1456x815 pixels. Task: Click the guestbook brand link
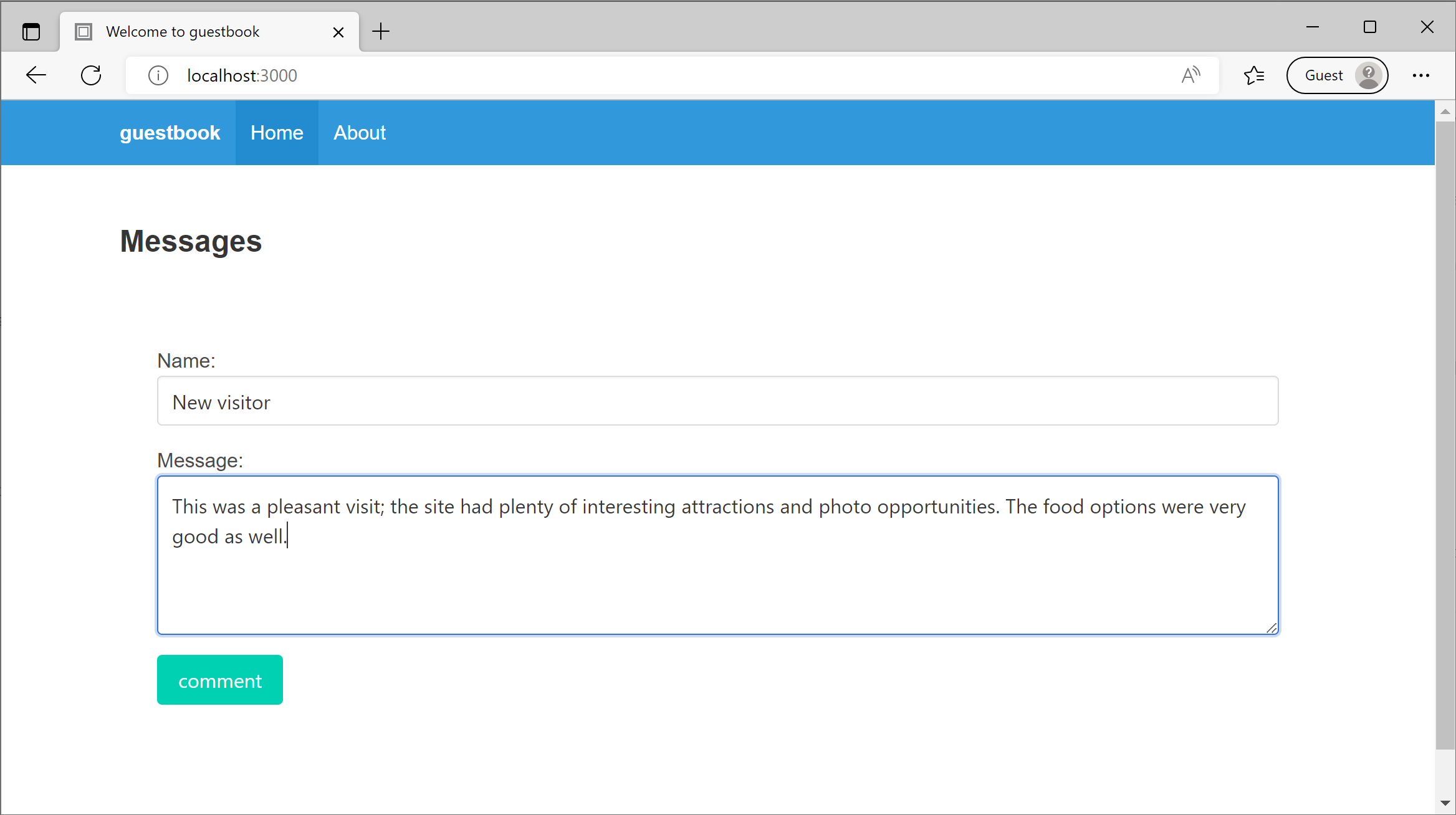170,132
